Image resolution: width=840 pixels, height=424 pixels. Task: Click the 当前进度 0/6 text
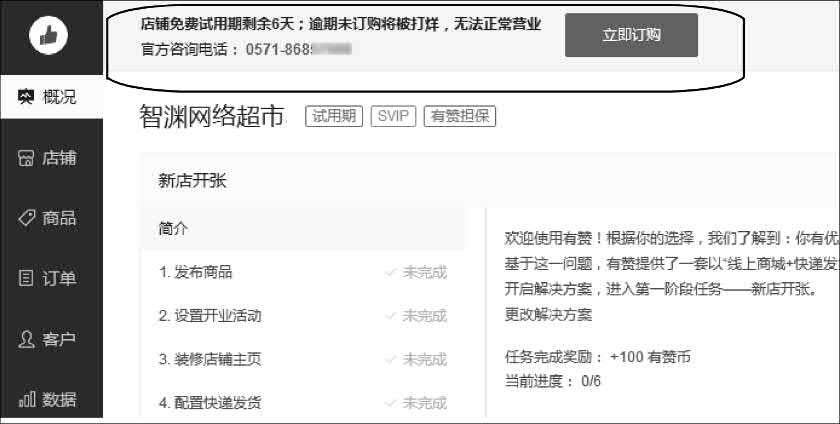(552, 382)
